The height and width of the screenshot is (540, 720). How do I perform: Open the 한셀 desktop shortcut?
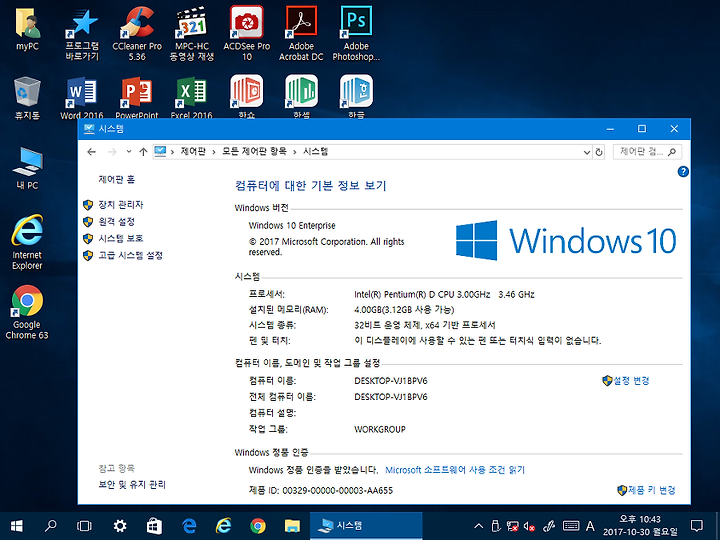[301, 97]
